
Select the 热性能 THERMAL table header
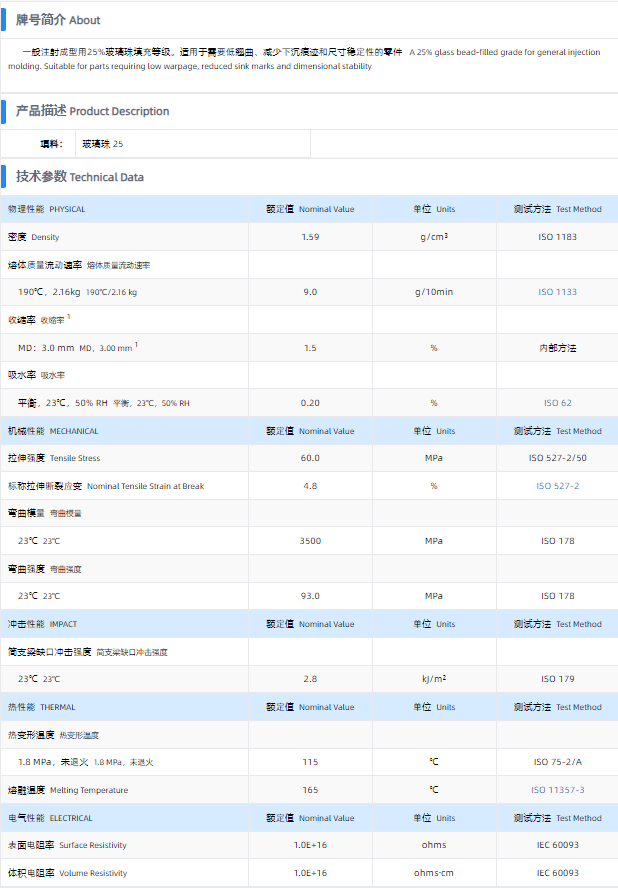point(41,707)
